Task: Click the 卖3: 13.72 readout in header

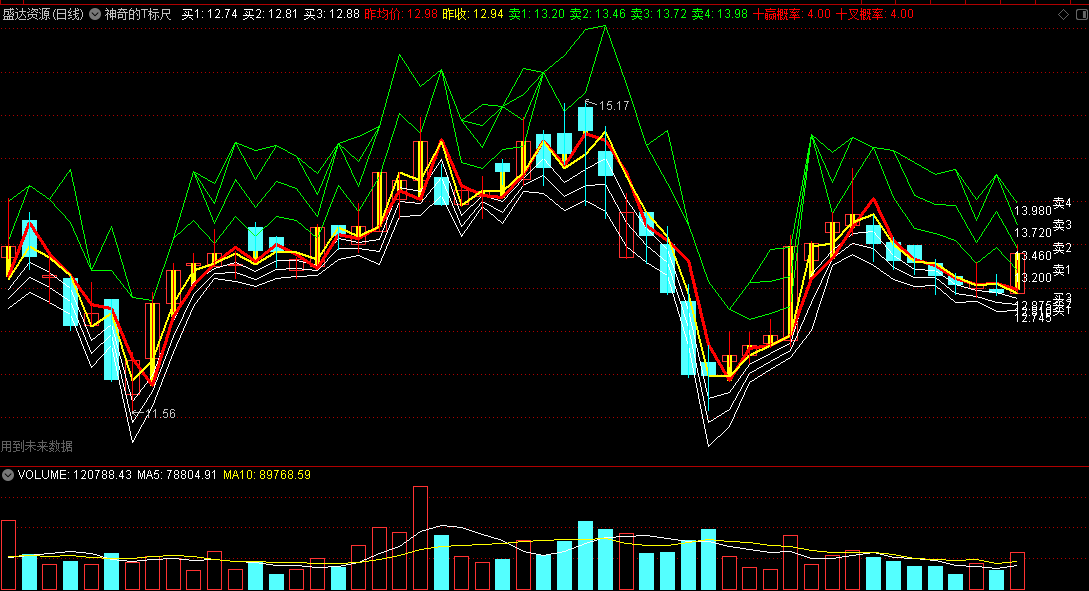Action: tap(658, 14)
